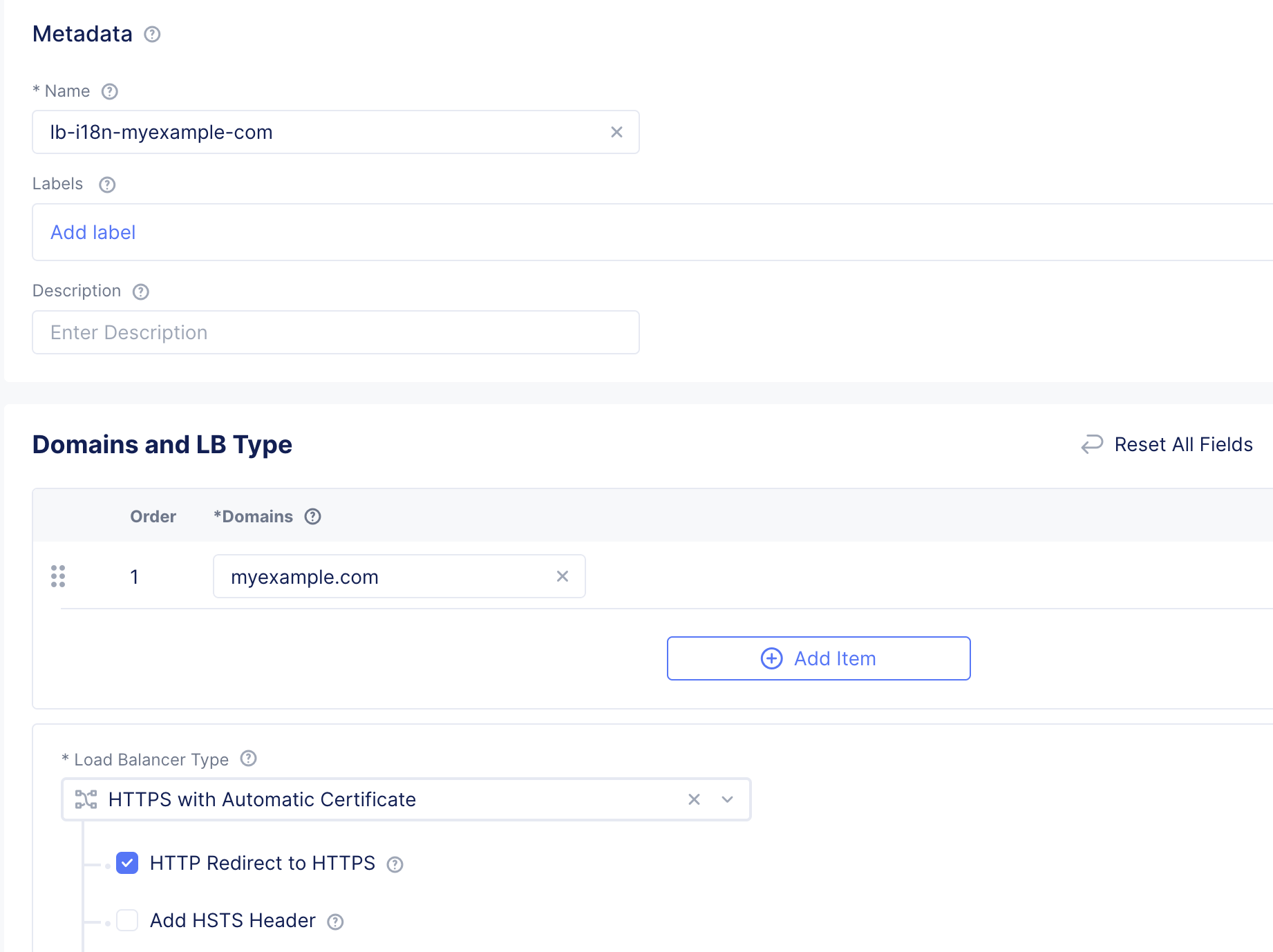Uncheck HTTP Redirect to HTTPS checkbox
Screen dimensions: 1273x952
(x=127, y=863)
